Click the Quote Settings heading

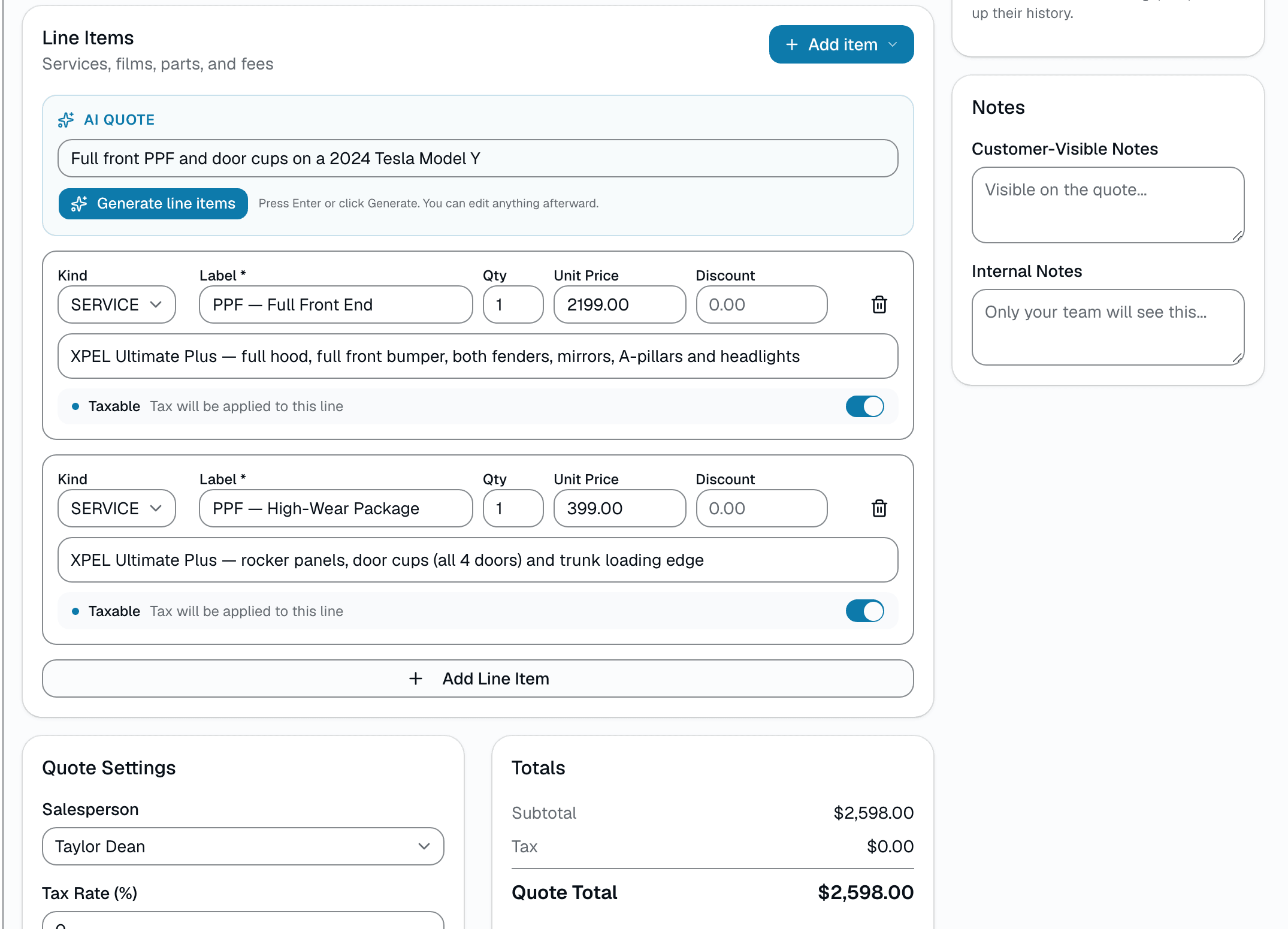pos(109,768)
